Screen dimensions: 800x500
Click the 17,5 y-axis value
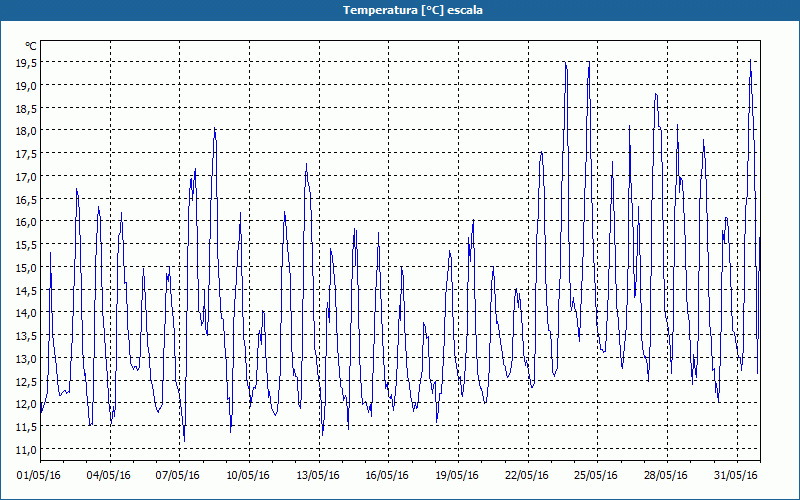click(26, 154)
